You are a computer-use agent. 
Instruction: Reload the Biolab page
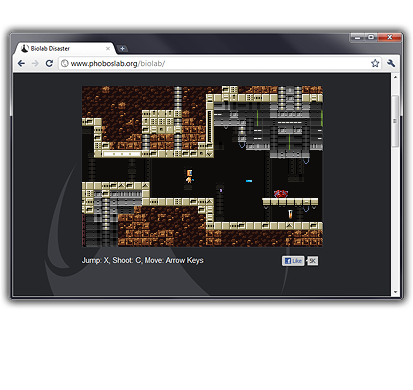[49, 63]
